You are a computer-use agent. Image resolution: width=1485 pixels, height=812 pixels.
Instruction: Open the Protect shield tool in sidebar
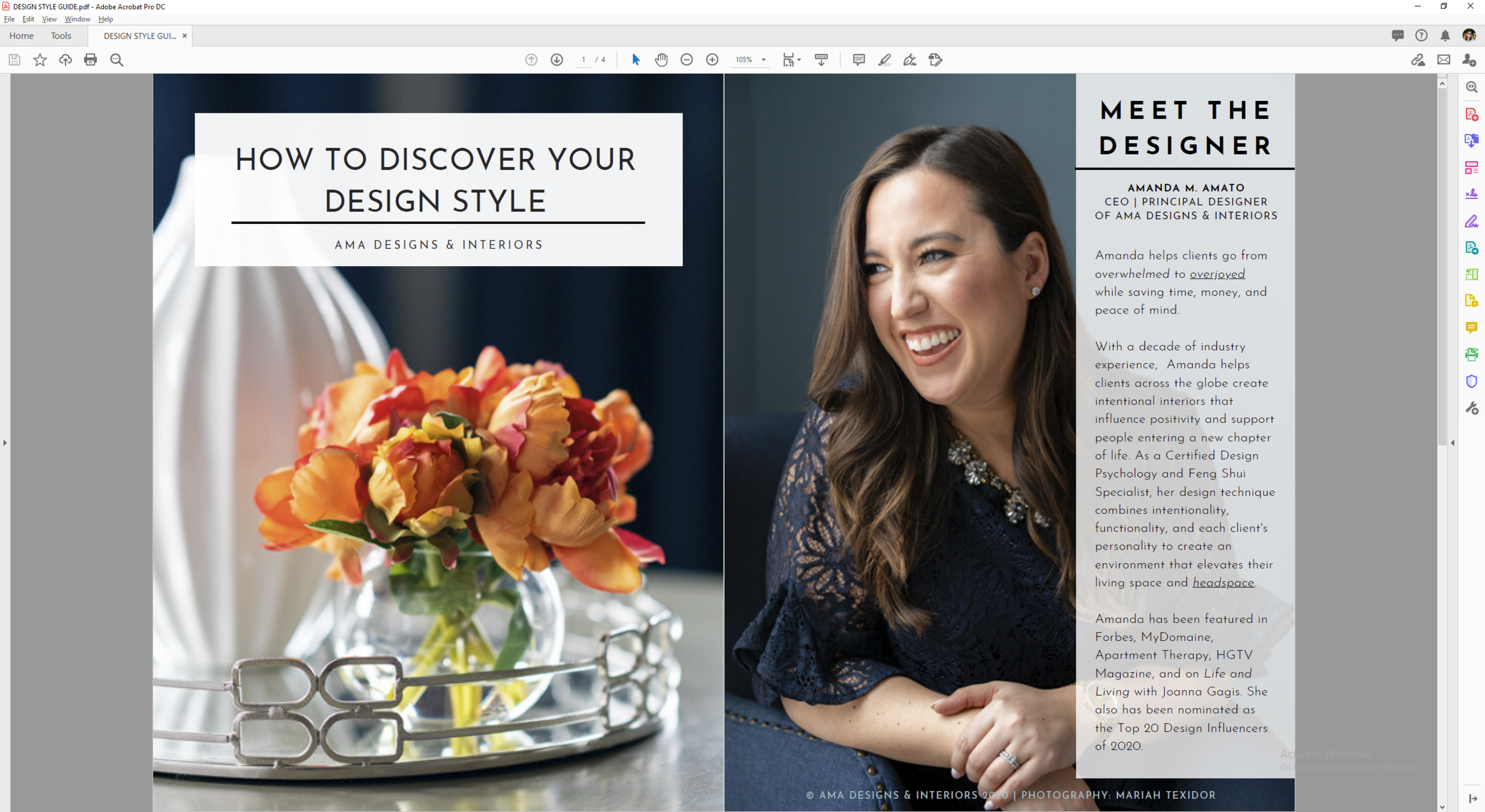pos(1471,381)
